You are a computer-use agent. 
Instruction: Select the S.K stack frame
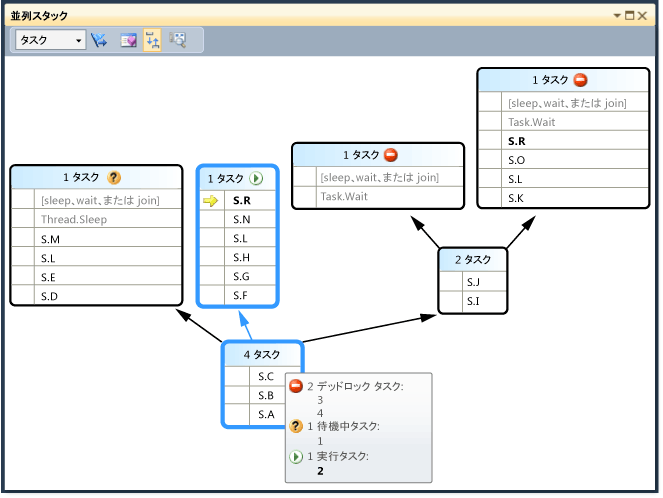[x=516, y=198]
